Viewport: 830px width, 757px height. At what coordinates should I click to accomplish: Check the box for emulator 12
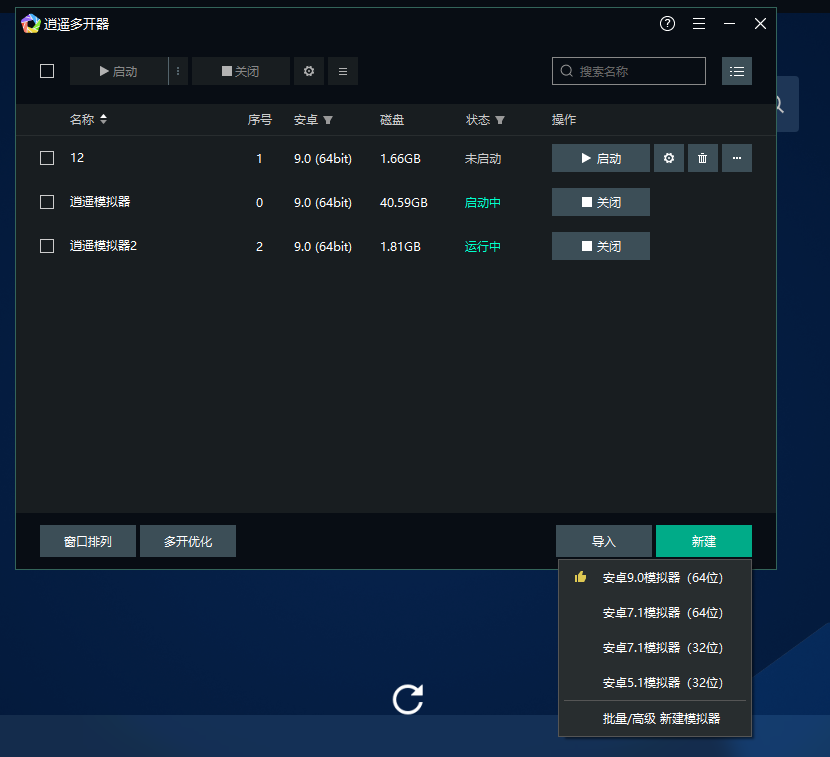pos(47,158)
